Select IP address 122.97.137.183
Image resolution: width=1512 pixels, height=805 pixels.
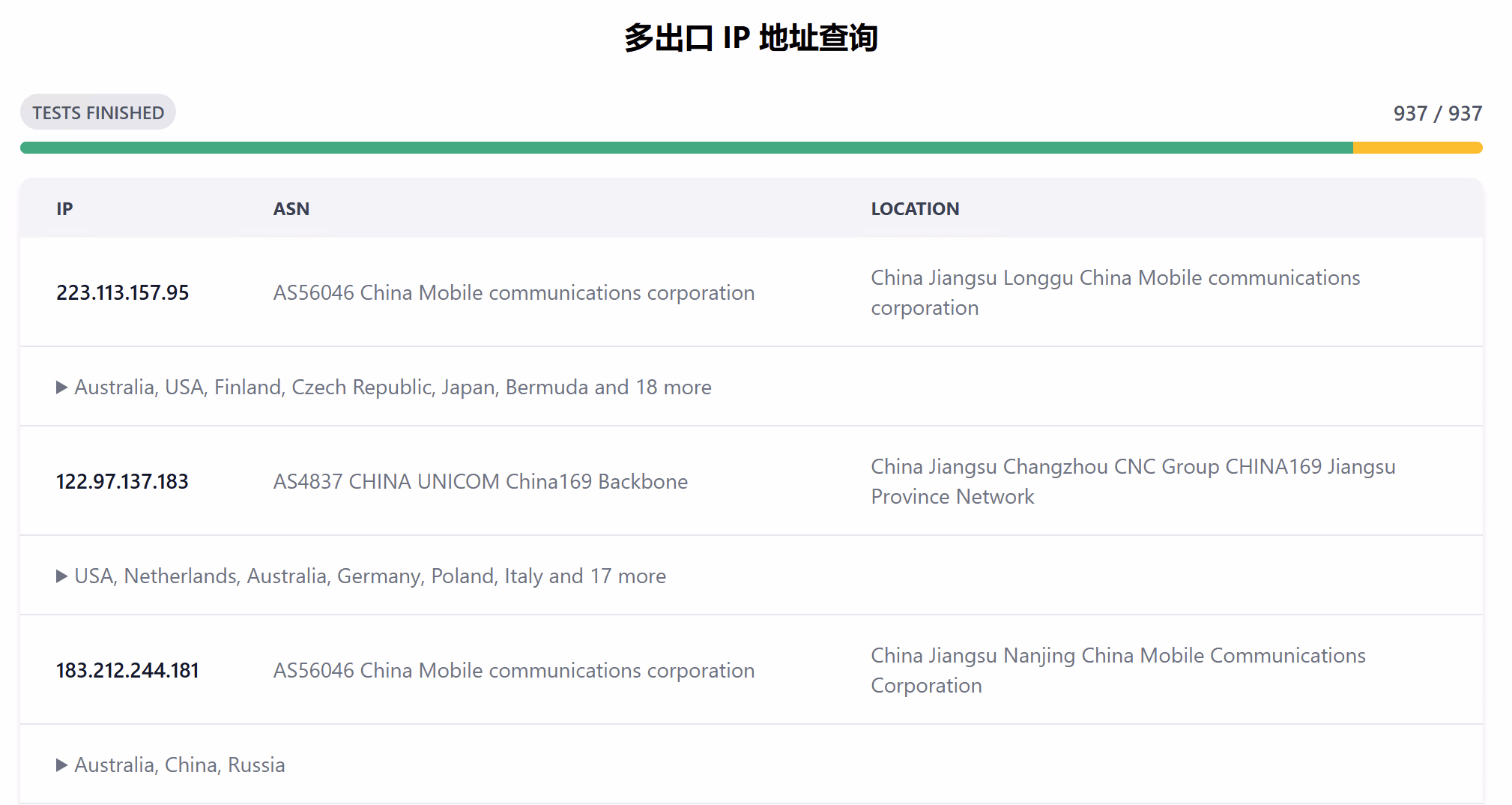pyautogui.click(x=122, y=481)
